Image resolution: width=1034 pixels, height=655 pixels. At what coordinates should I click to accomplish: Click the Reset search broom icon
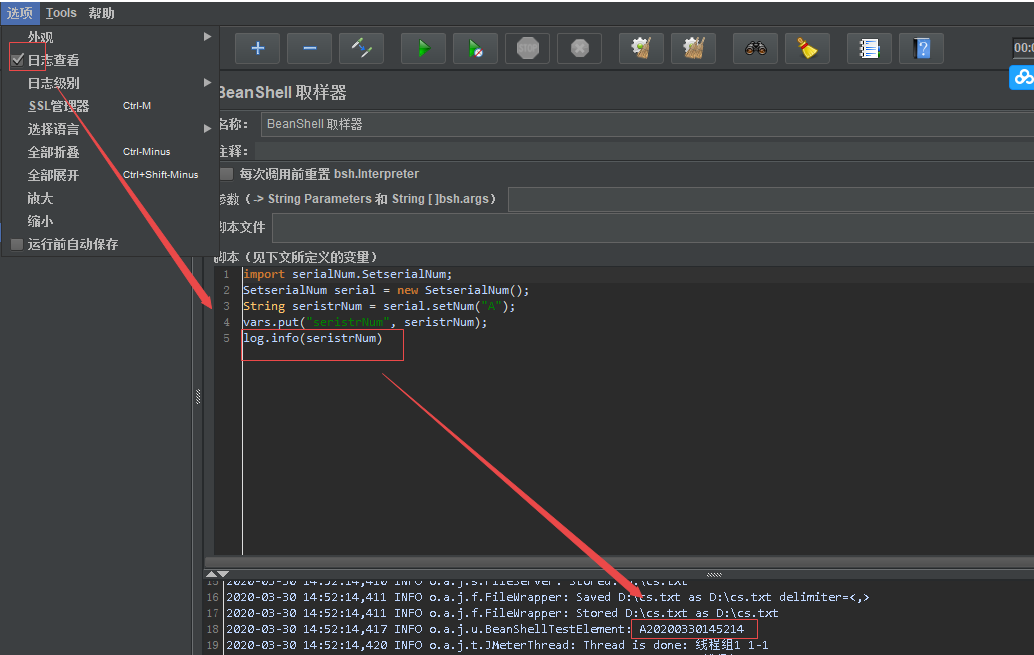[807, 48]
